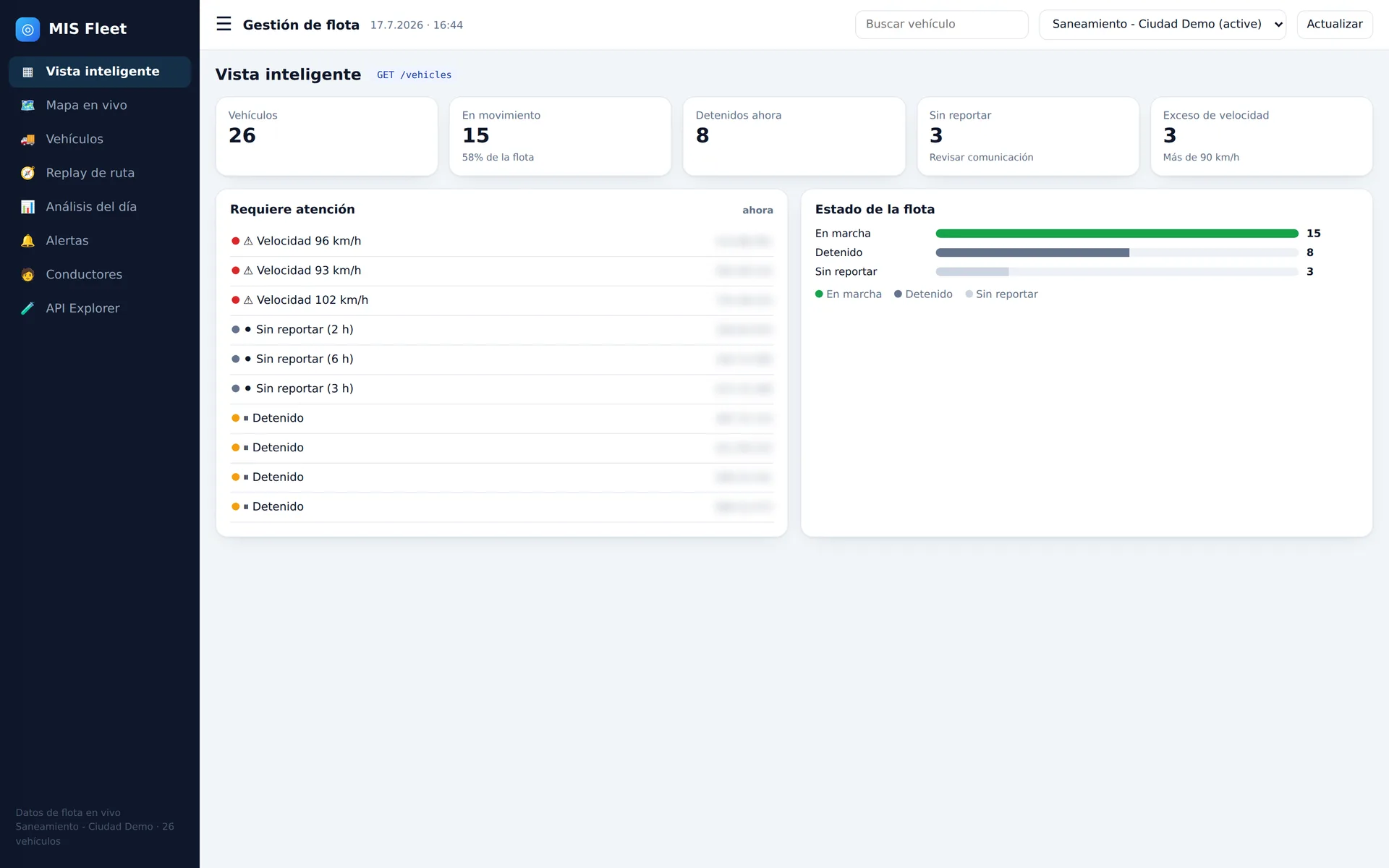Toggle the hamburger menu icon
1389x868 pixels.
[x=224, y=24]
